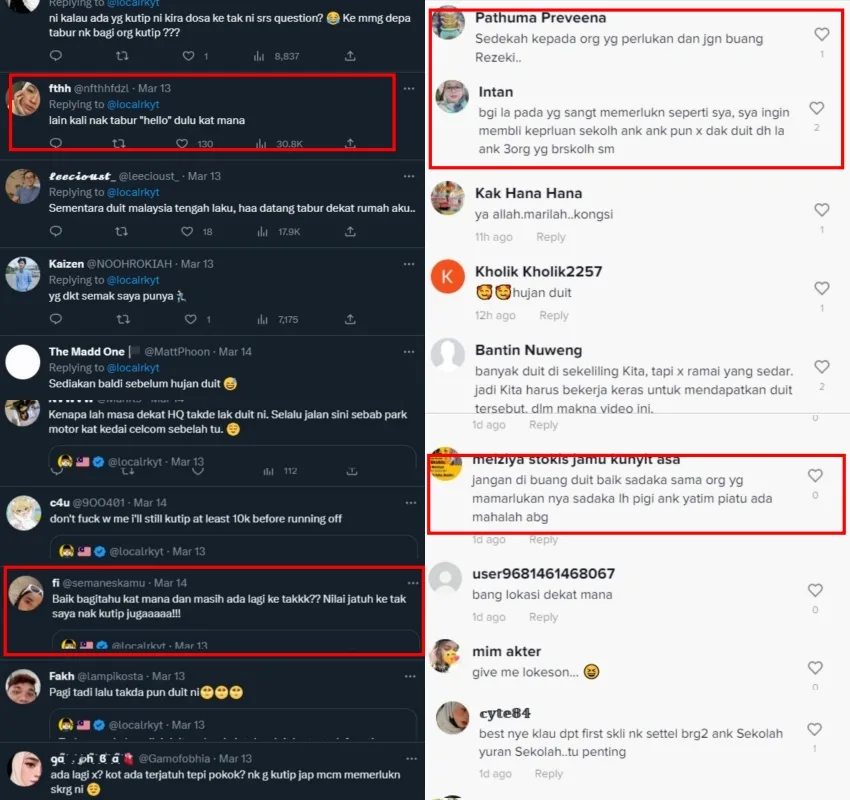This screenshot has width=850, height=800.
Task: Reply to leecioust's tweet using comment icon
Action: pyautogui.click(x=56, y=232)
